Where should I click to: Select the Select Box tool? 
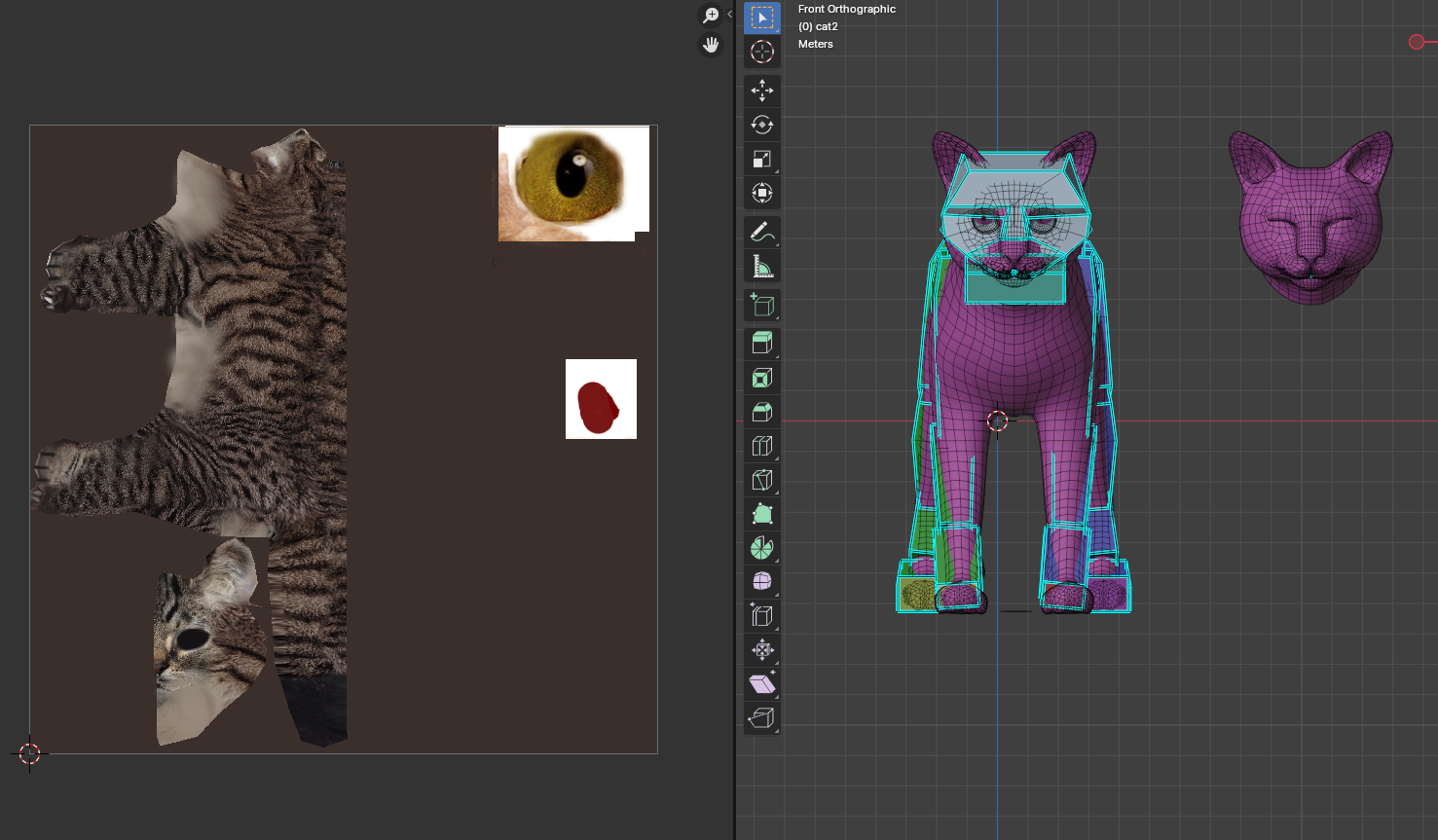pos(762,18)
